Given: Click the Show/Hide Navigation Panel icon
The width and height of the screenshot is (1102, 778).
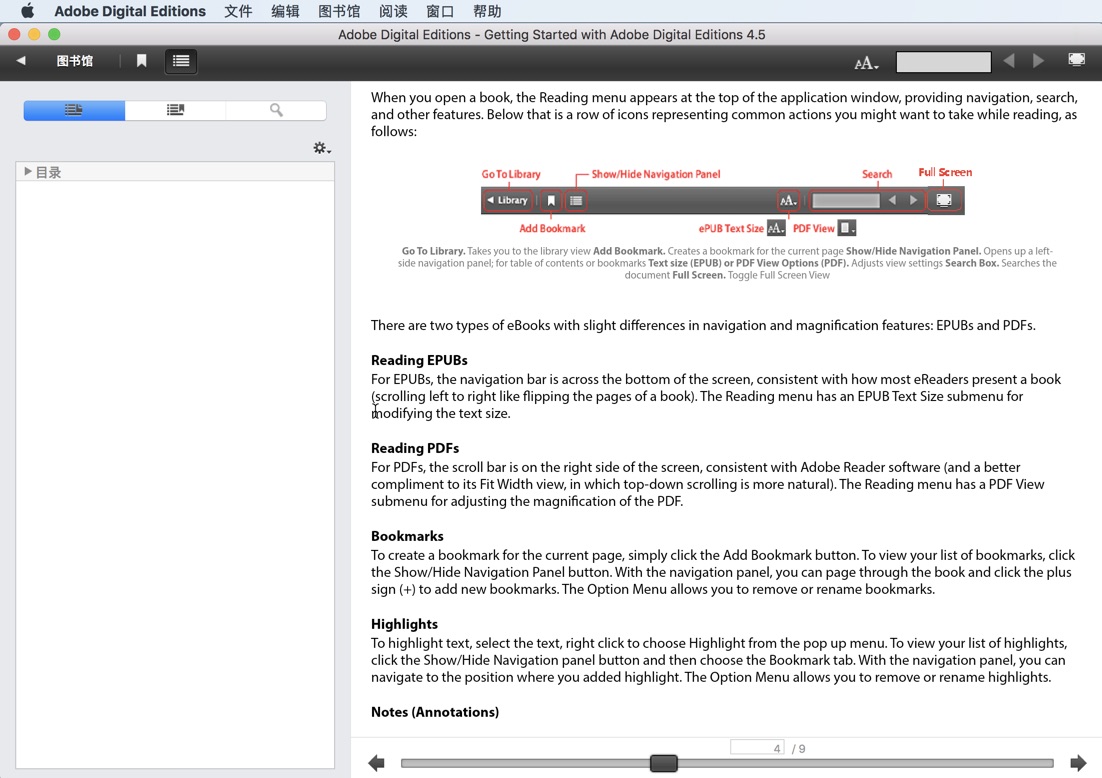Looking at the screenshot, I should pos(181,60).
